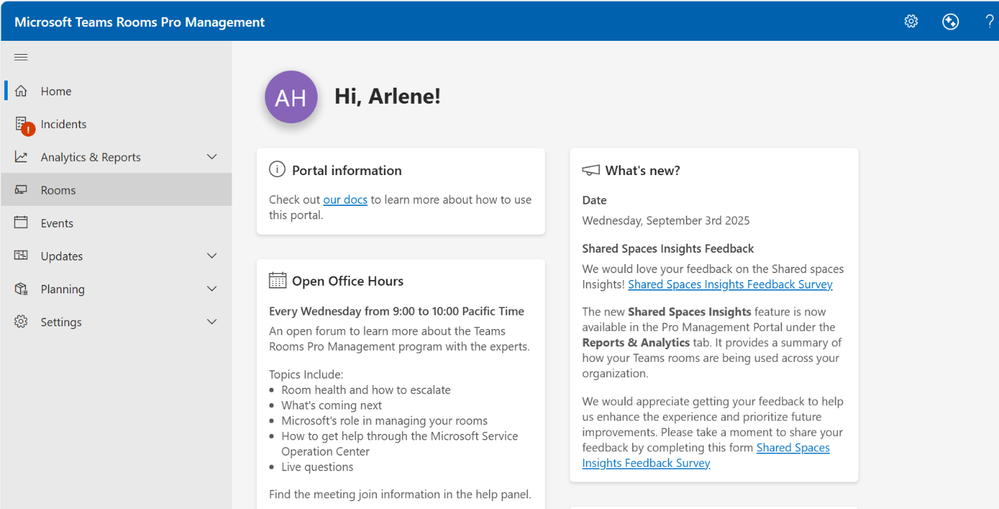999x509 pixels.
Task: Expand the Planning section chevron
Action: 211,289
